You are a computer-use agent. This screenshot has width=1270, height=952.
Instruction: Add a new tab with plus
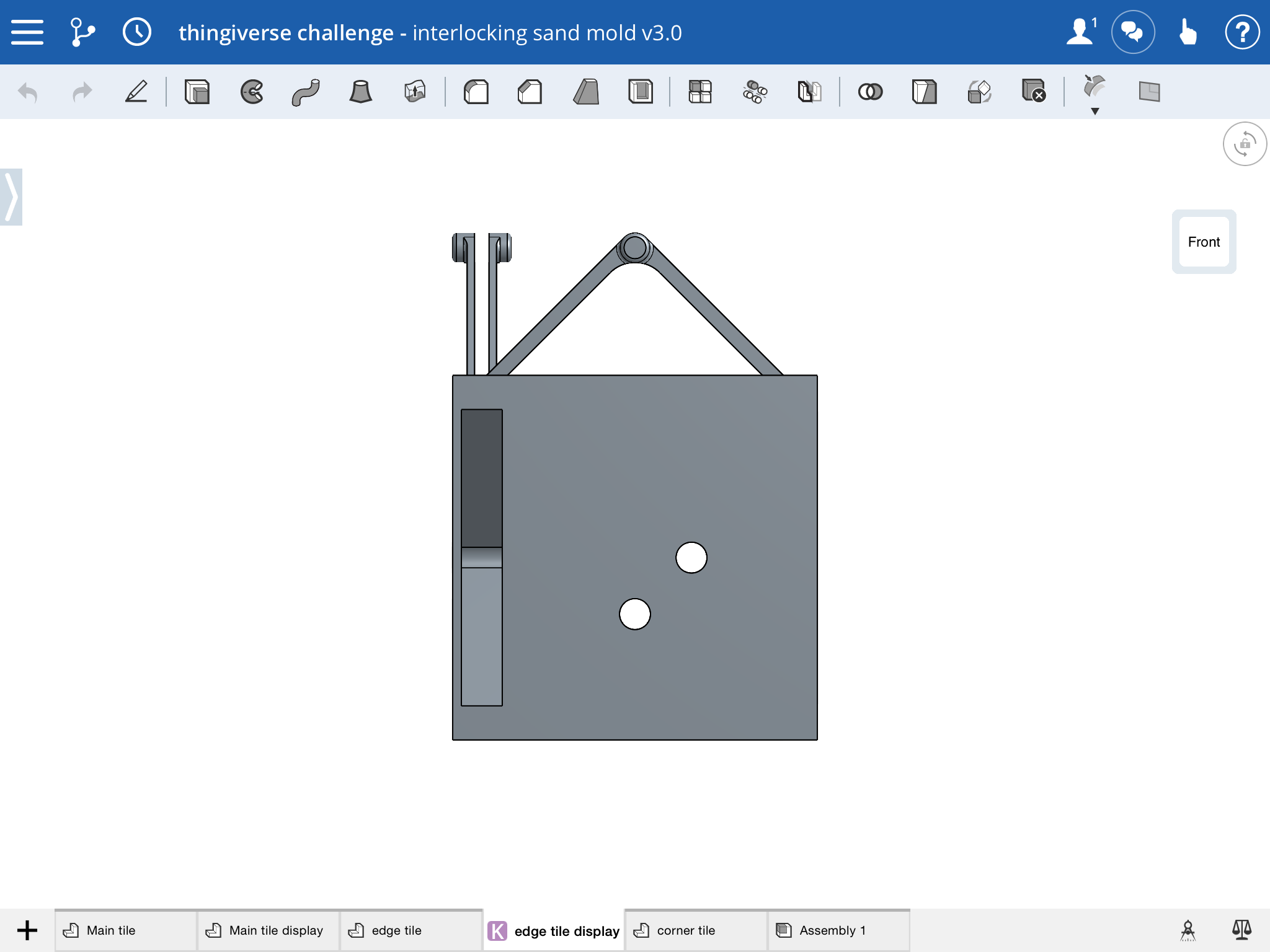tap(27, 930)
